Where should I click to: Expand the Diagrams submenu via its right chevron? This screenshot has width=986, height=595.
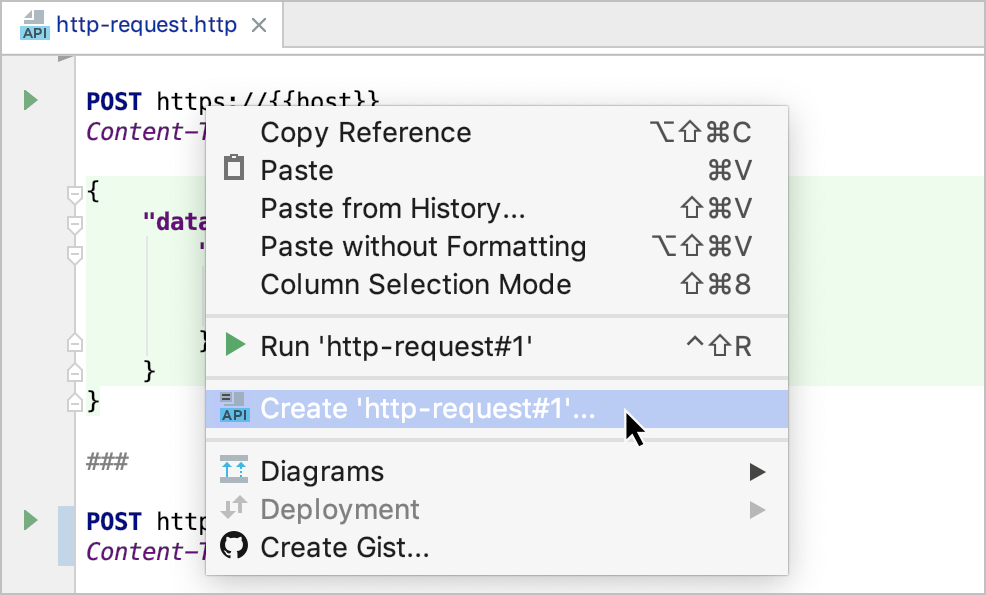click(757, 471)
